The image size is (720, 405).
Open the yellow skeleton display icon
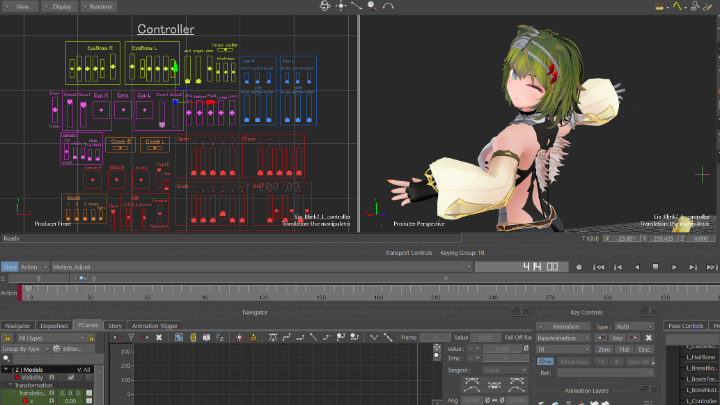click(x=677, y=6)
